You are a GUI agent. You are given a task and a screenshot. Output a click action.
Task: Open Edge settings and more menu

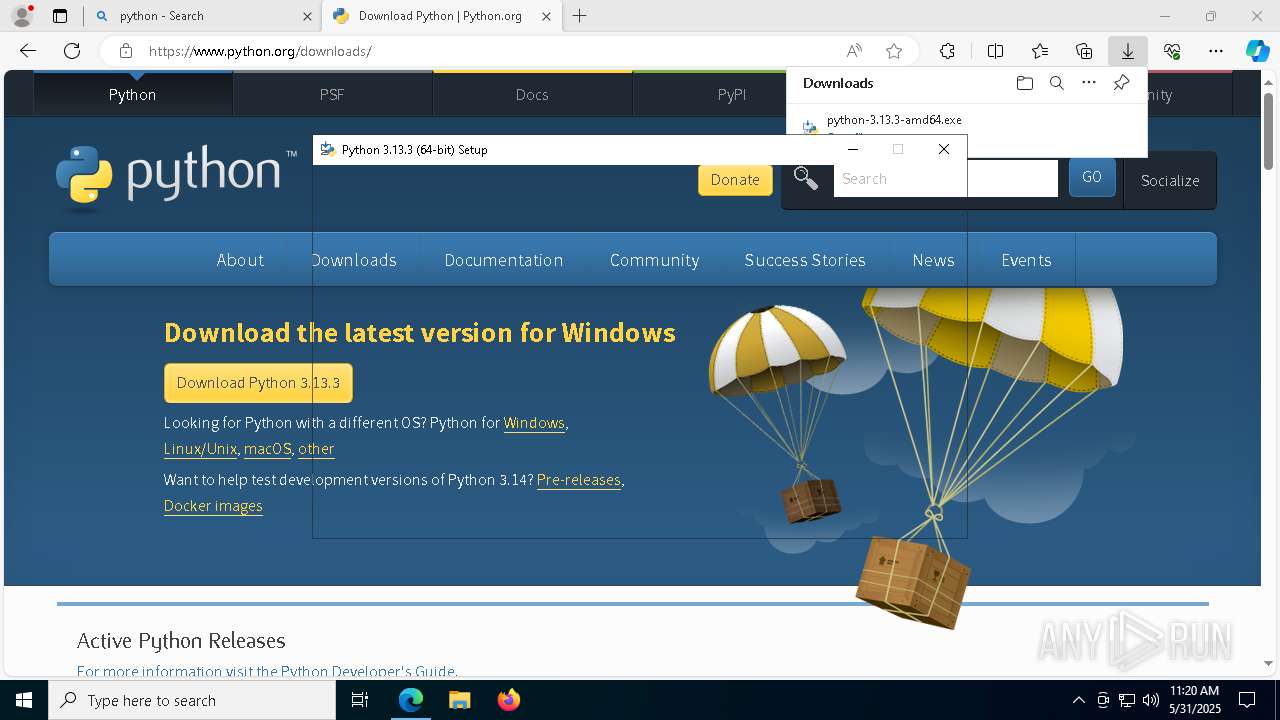[1216, 51]
